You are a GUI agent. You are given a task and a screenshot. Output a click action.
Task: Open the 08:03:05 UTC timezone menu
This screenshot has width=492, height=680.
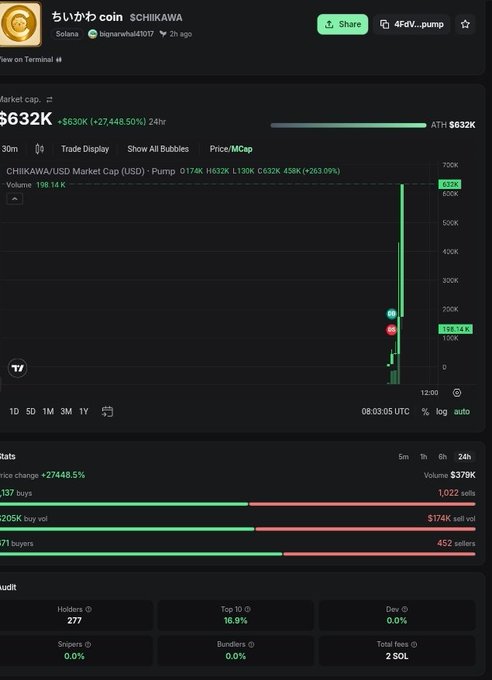[385, 412]
